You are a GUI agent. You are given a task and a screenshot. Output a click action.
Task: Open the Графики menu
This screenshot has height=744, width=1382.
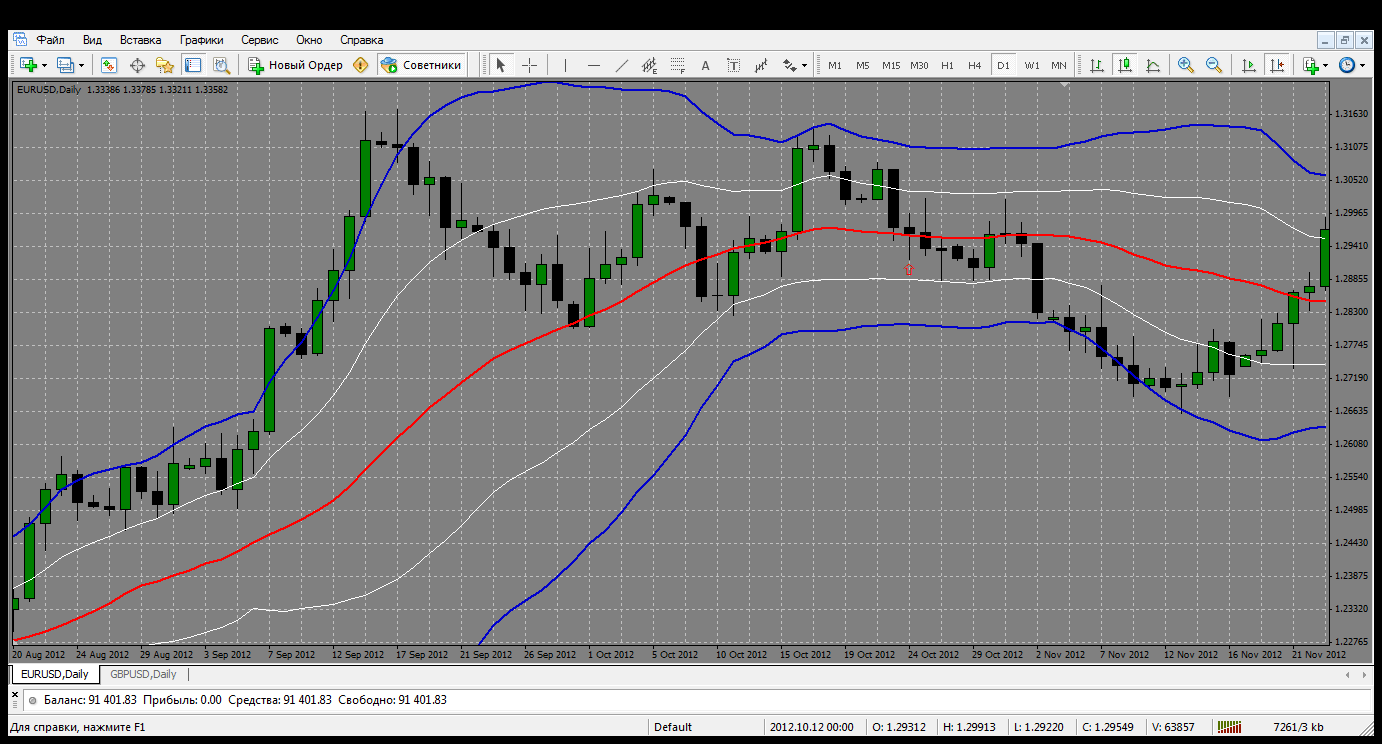coord(201,40)
